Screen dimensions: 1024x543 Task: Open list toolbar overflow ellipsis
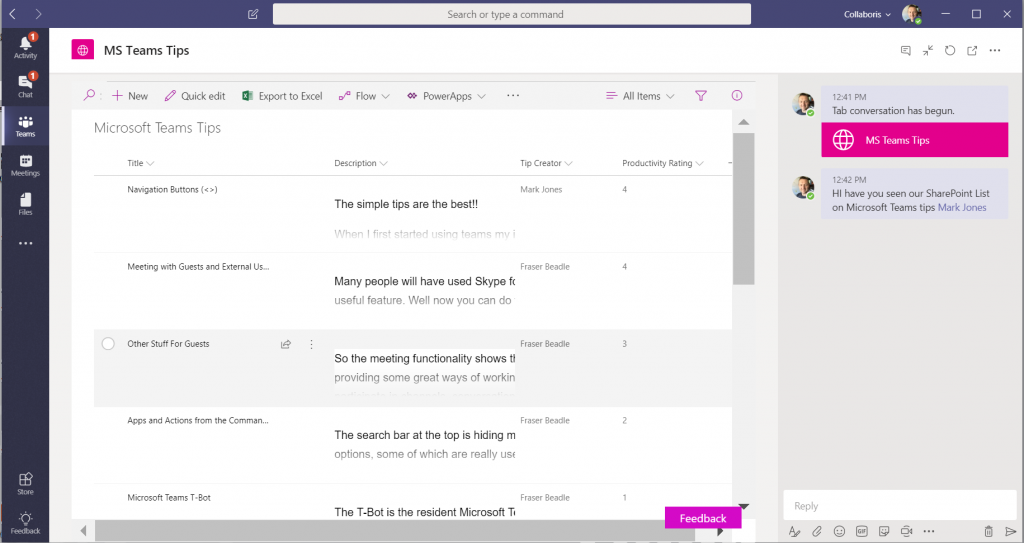pos(513,95)
